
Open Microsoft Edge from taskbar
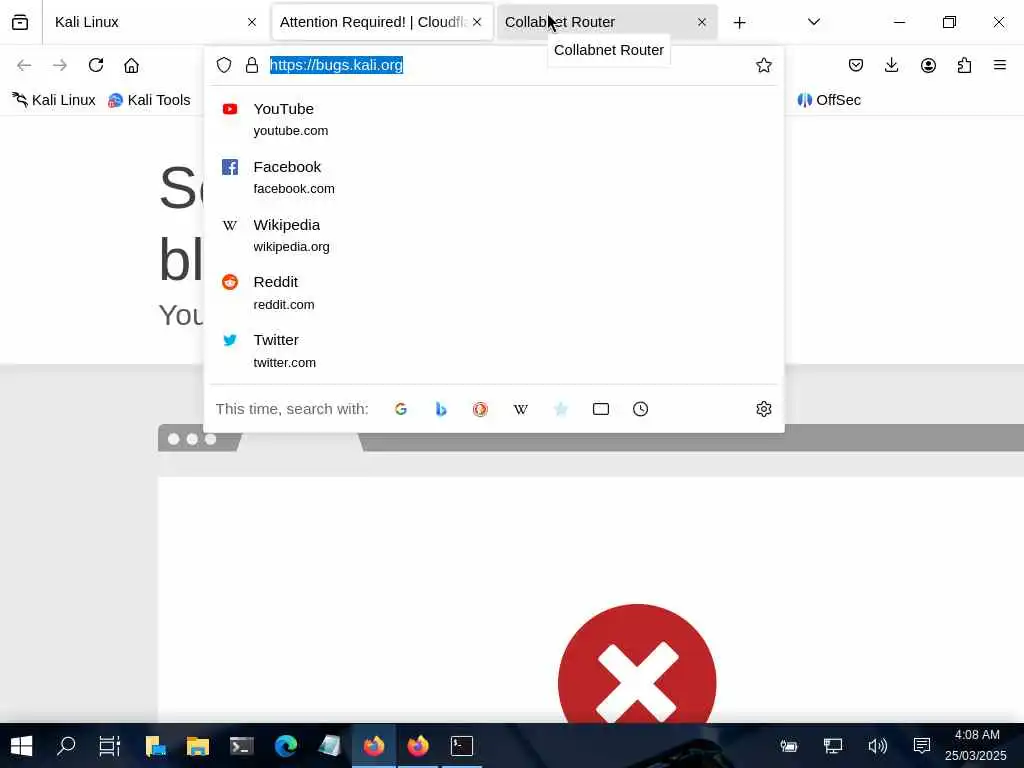point(285,746)
